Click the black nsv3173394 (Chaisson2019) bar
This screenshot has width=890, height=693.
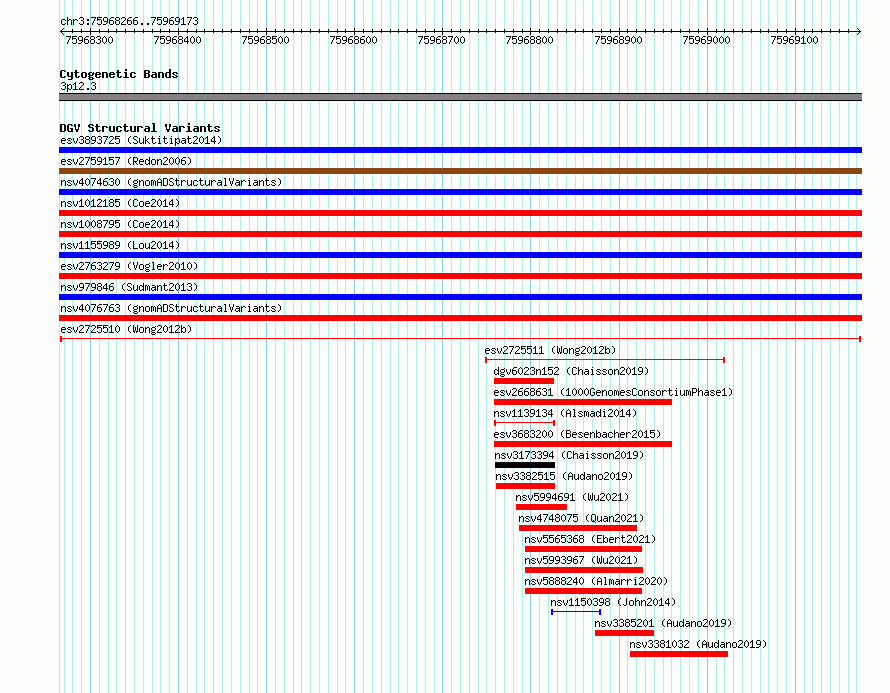525,465
